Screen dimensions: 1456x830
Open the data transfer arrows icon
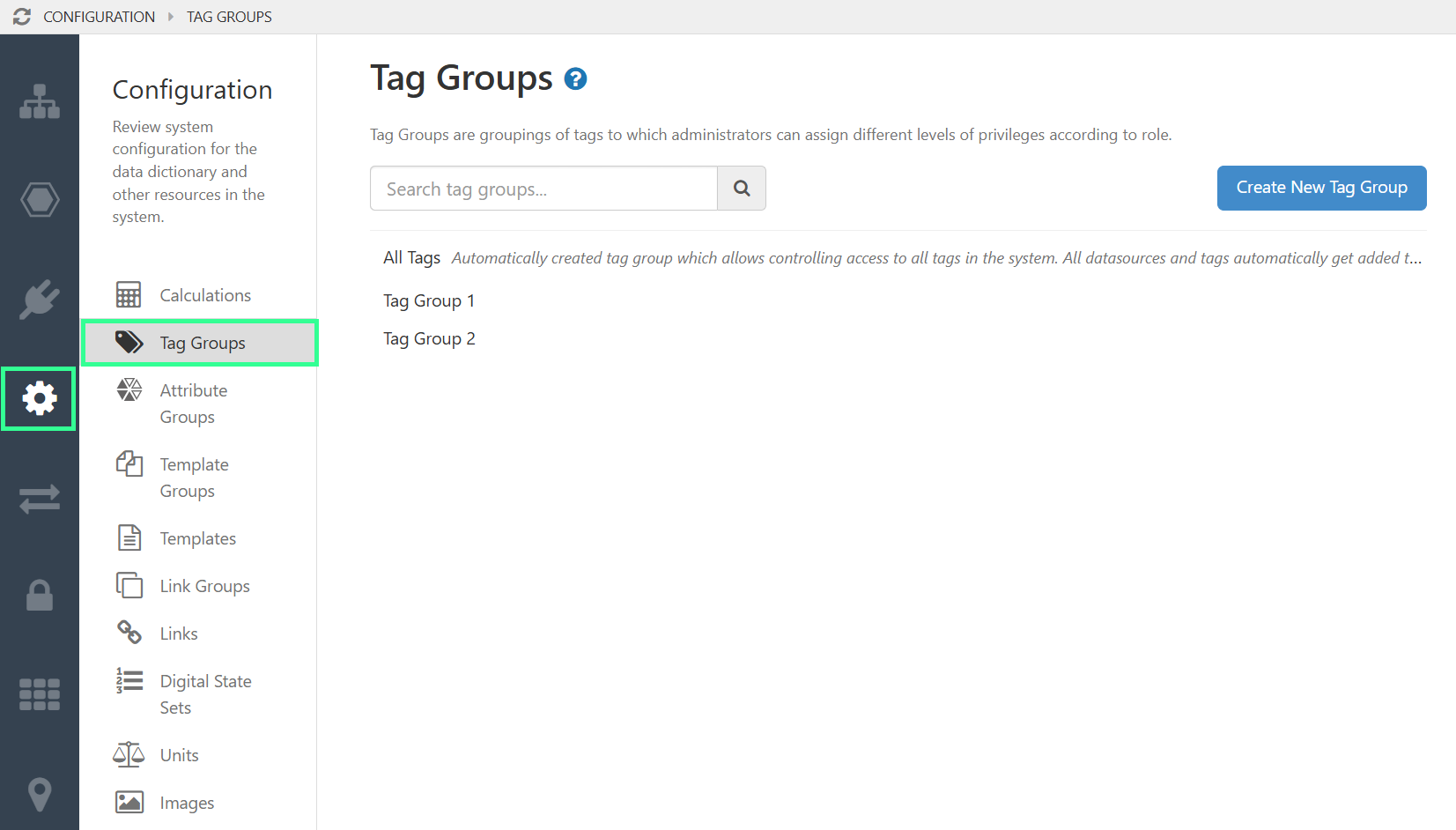(39, 498)
